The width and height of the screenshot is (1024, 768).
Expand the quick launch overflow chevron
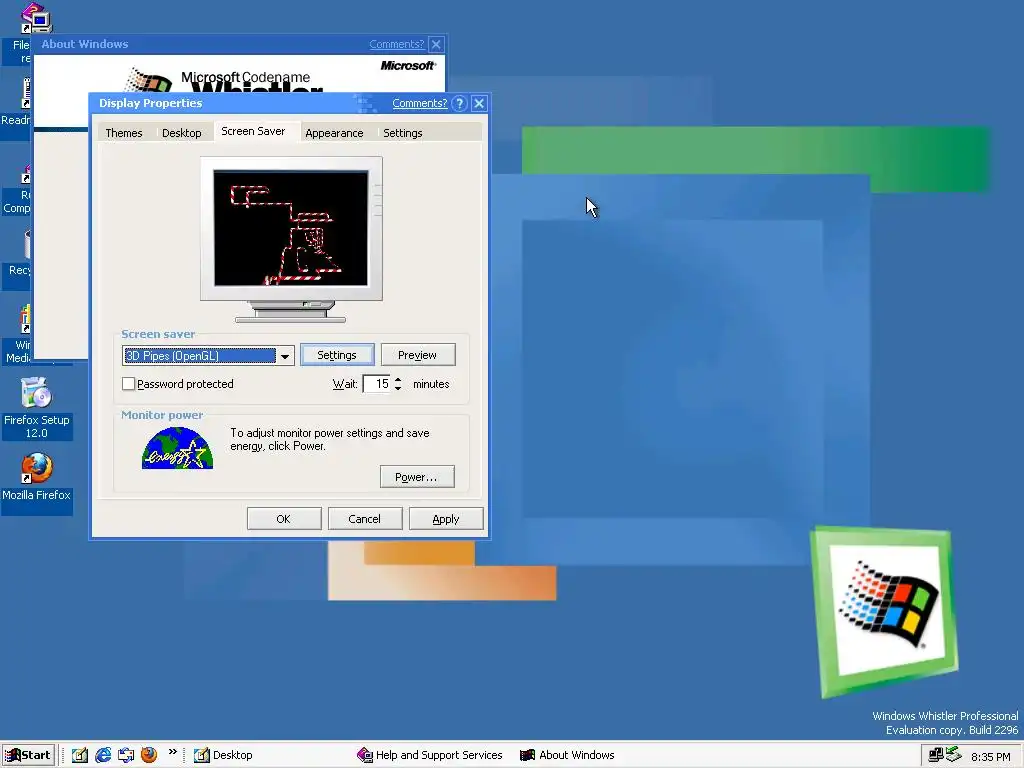point(172,752)
